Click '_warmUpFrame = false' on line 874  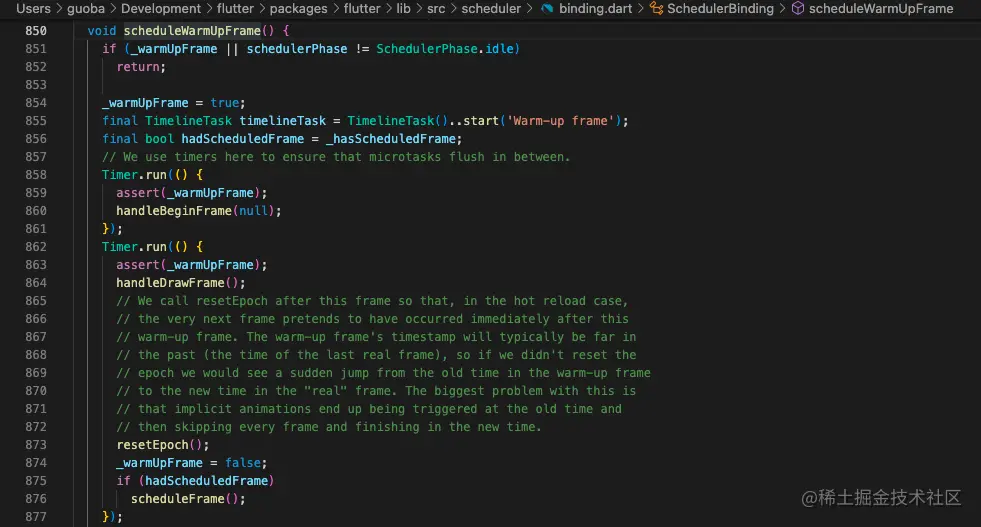point(191,463)
